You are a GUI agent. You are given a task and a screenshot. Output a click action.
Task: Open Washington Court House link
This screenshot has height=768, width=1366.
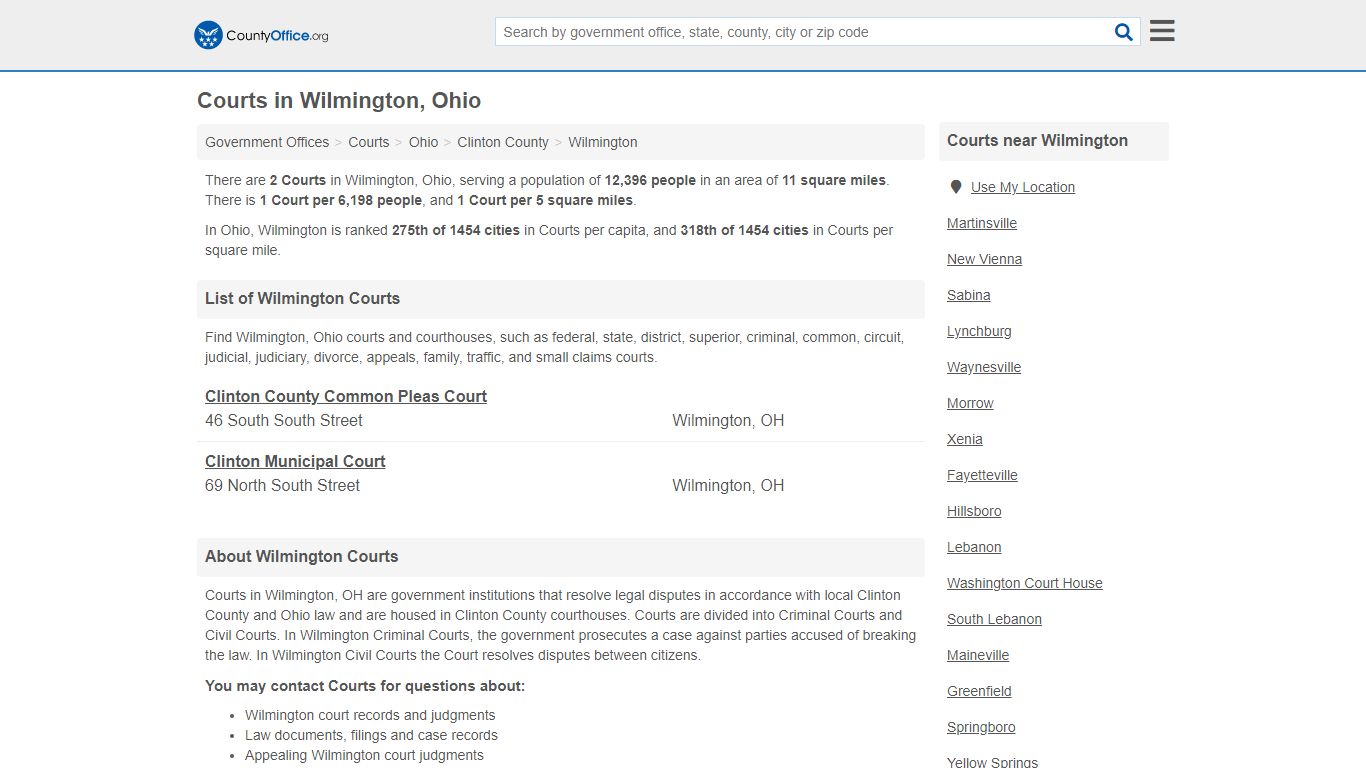pyautogui.click(x=1025, y=583)
